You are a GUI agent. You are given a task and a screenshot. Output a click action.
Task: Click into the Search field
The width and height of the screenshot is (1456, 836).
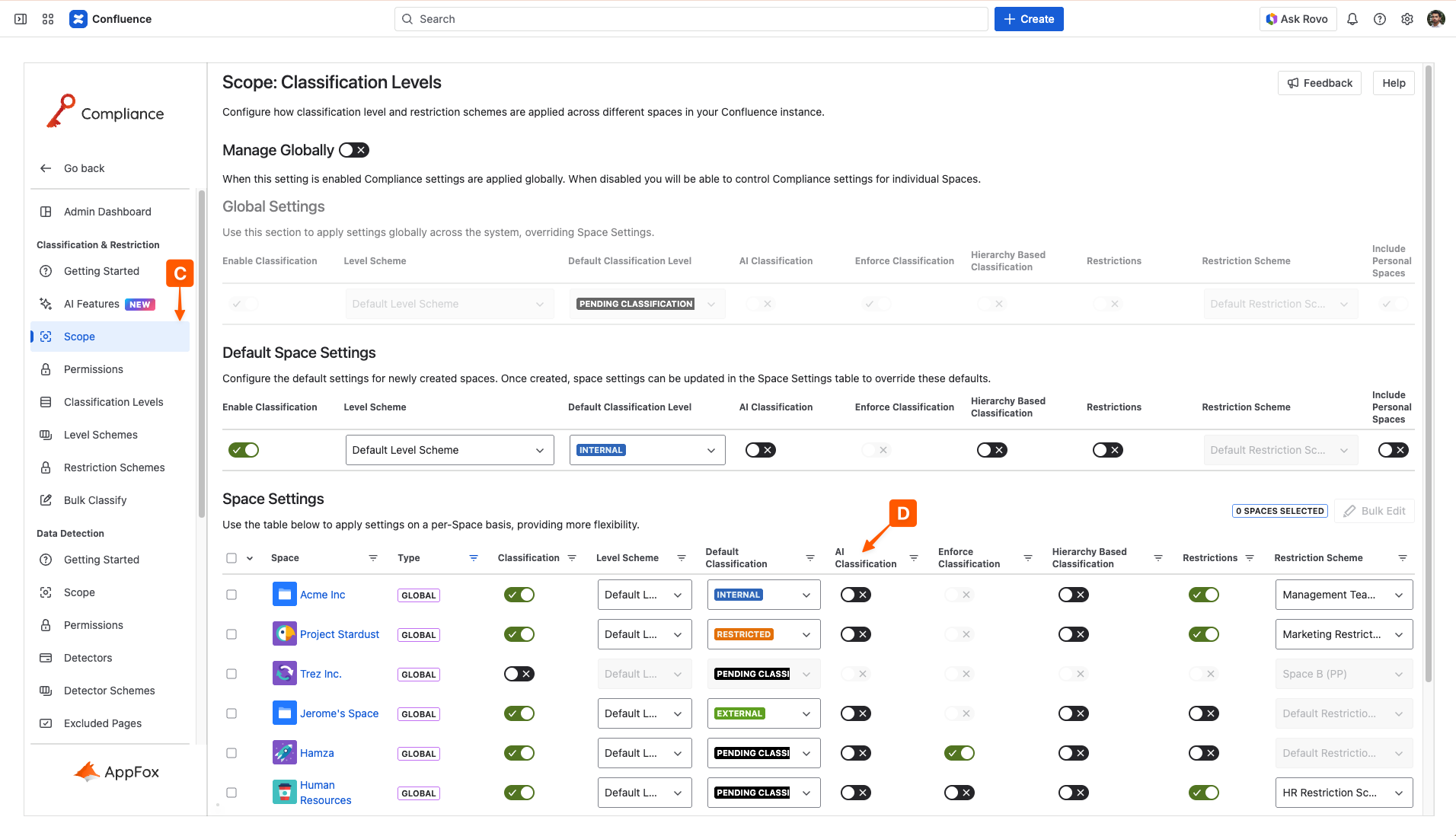pyautogui.click(x=691, y=19)
